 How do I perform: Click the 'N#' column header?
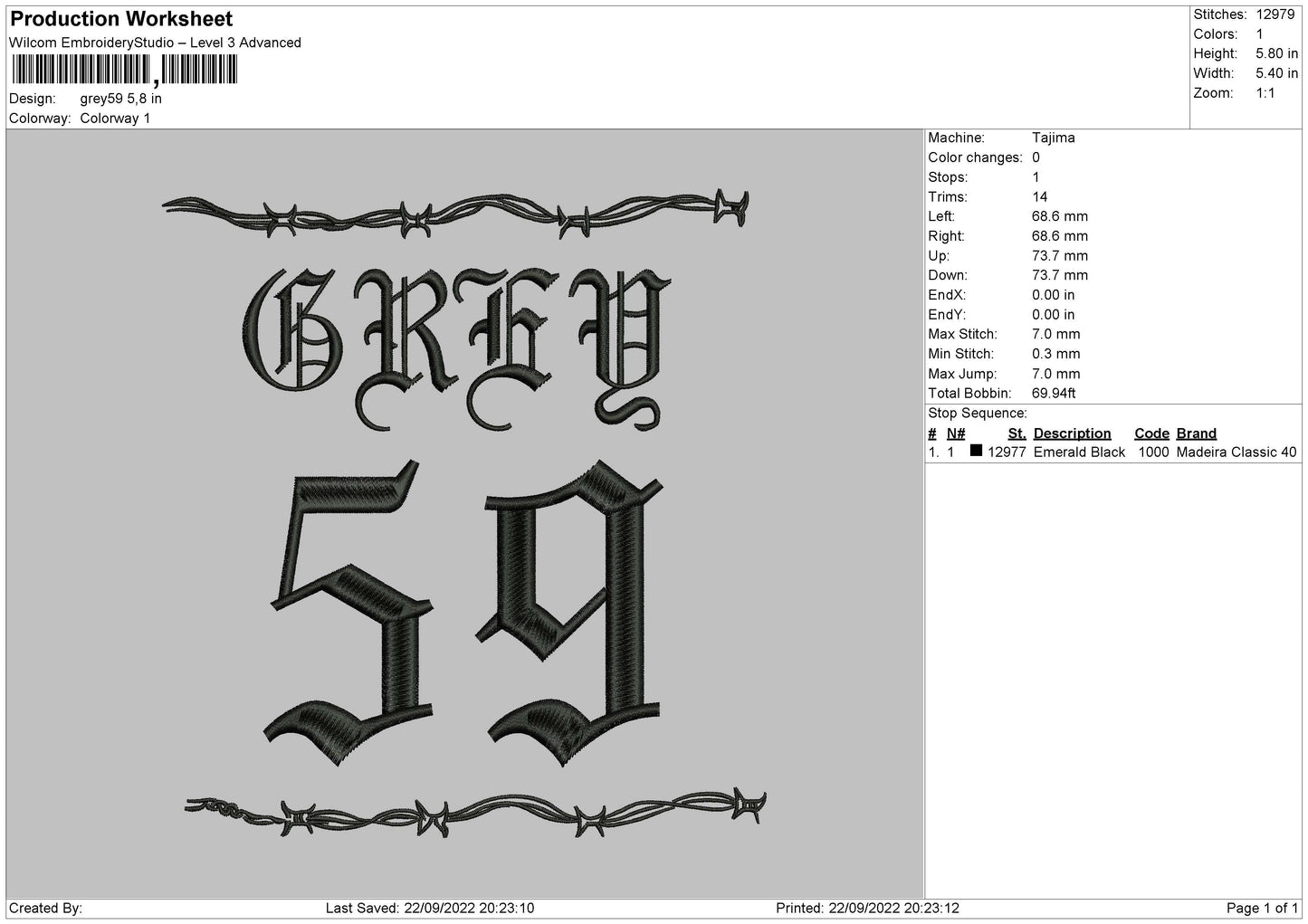(x=956, y=433)
